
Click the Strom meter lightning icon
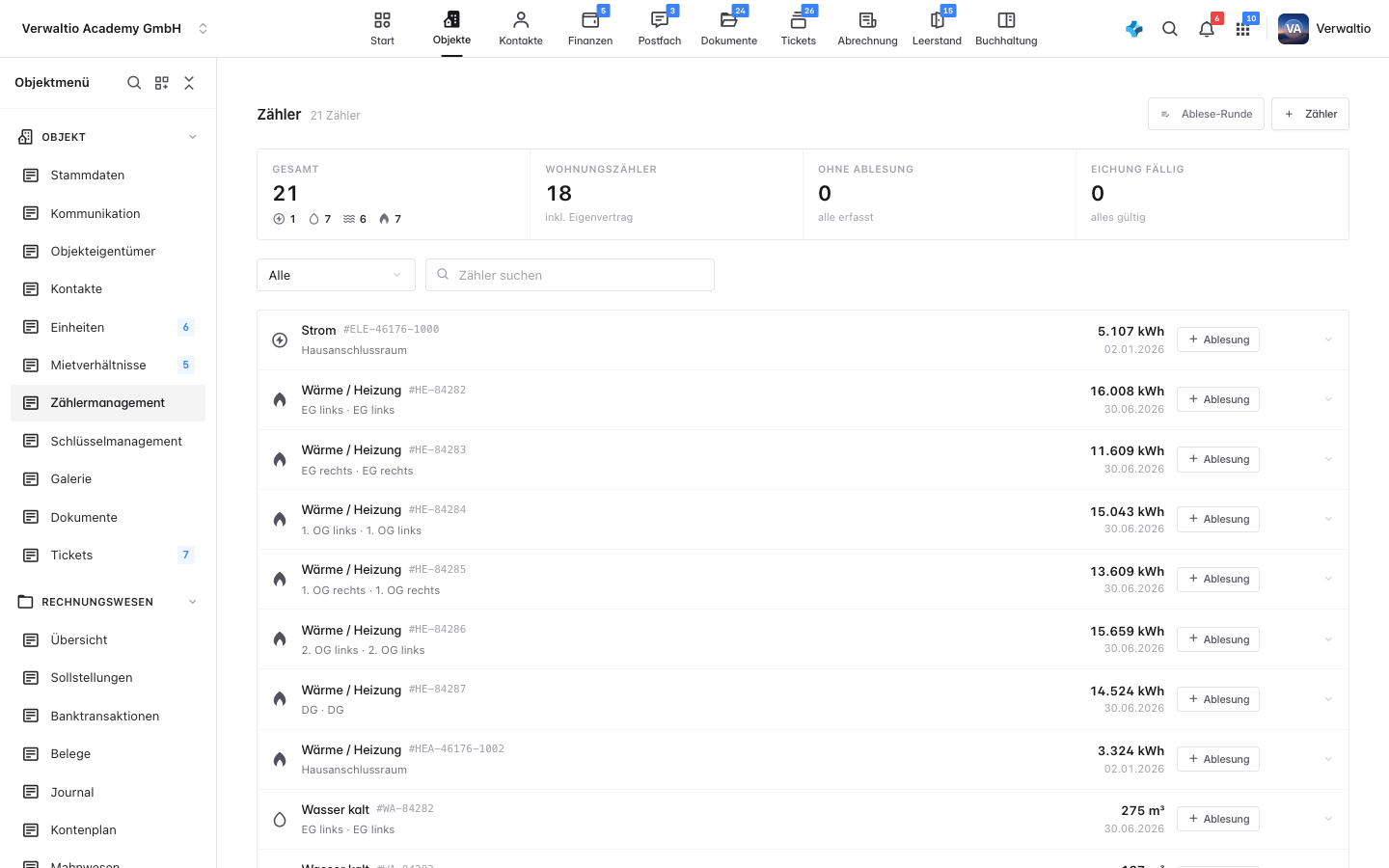pos(280,339)
